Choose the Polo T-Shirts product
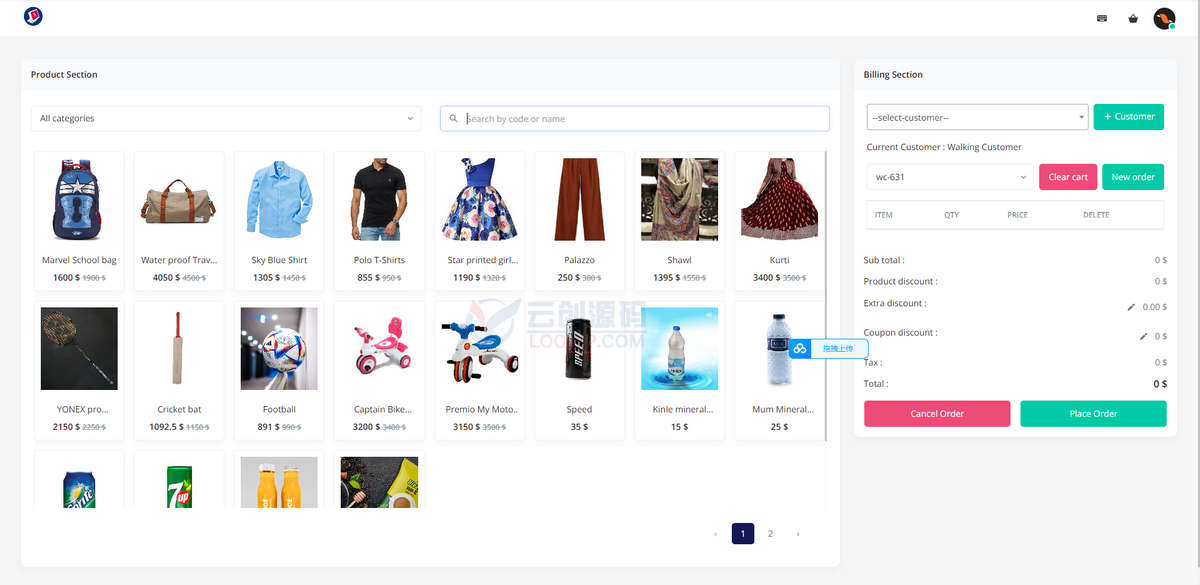This screenshot has width=1200, height=585. pyautogui.click(x=379, y=221)
